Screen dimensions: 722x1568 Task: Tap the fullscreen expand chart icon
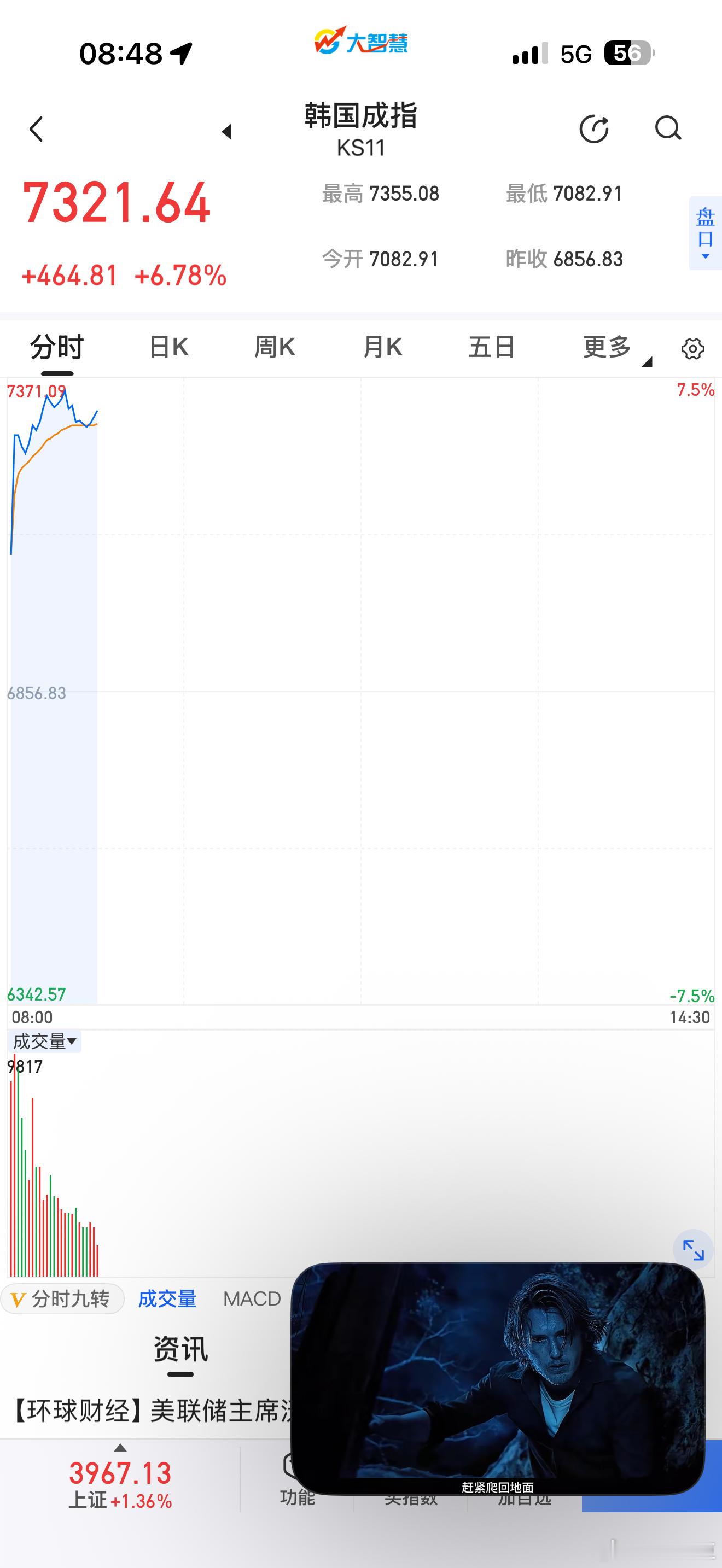coord(693,1250)
